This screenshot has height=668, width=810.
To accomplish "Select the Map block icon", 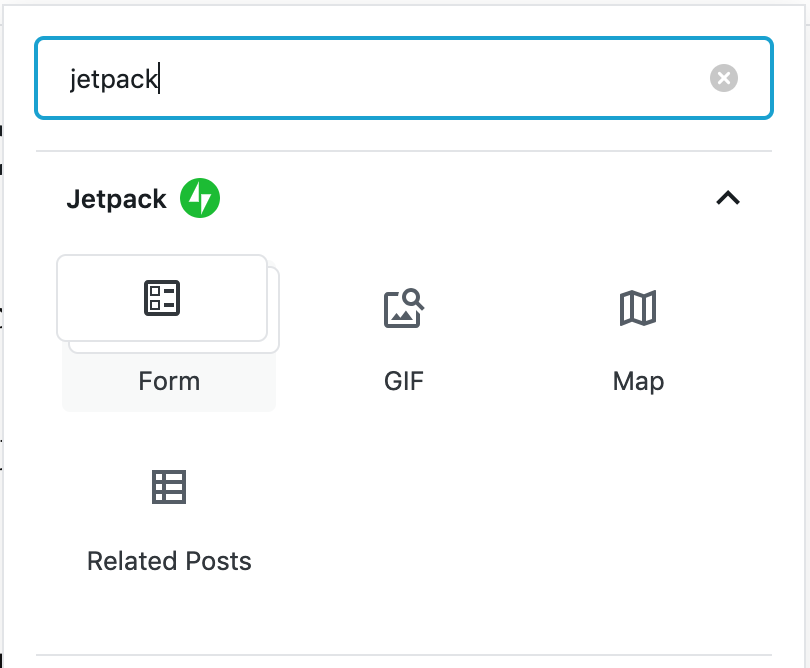I will pos(638,309).
